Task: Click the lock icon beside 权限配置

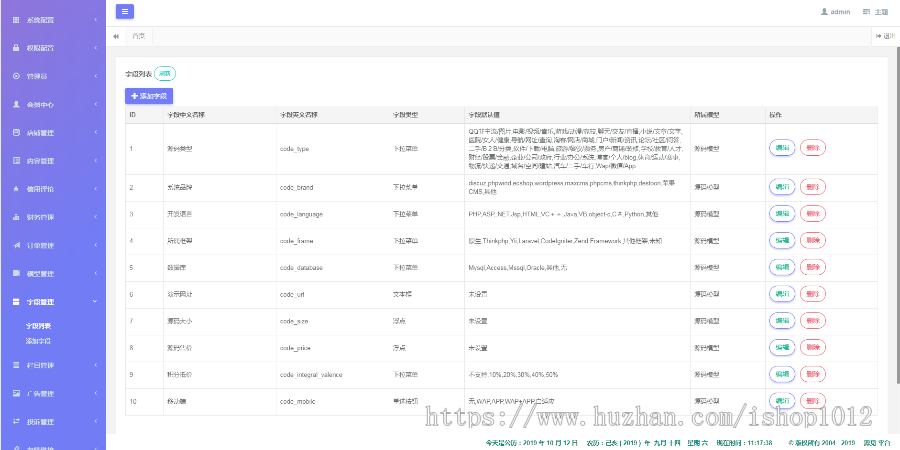Action: click(x=17, y=48)
